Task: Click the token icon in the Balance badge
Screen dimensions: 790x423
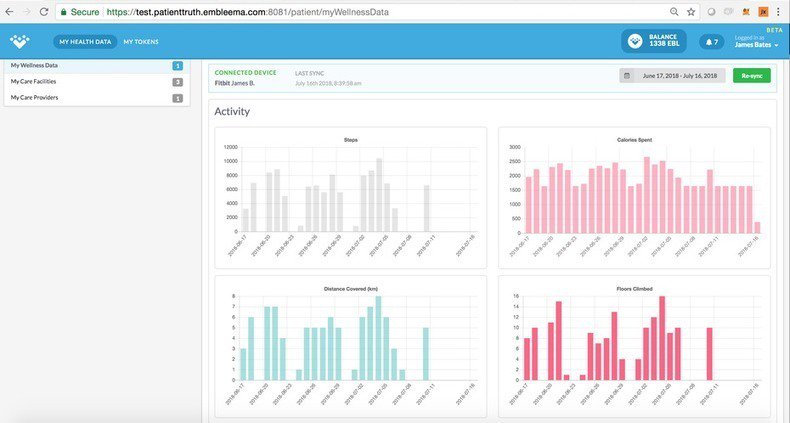Action: (635, 41)
